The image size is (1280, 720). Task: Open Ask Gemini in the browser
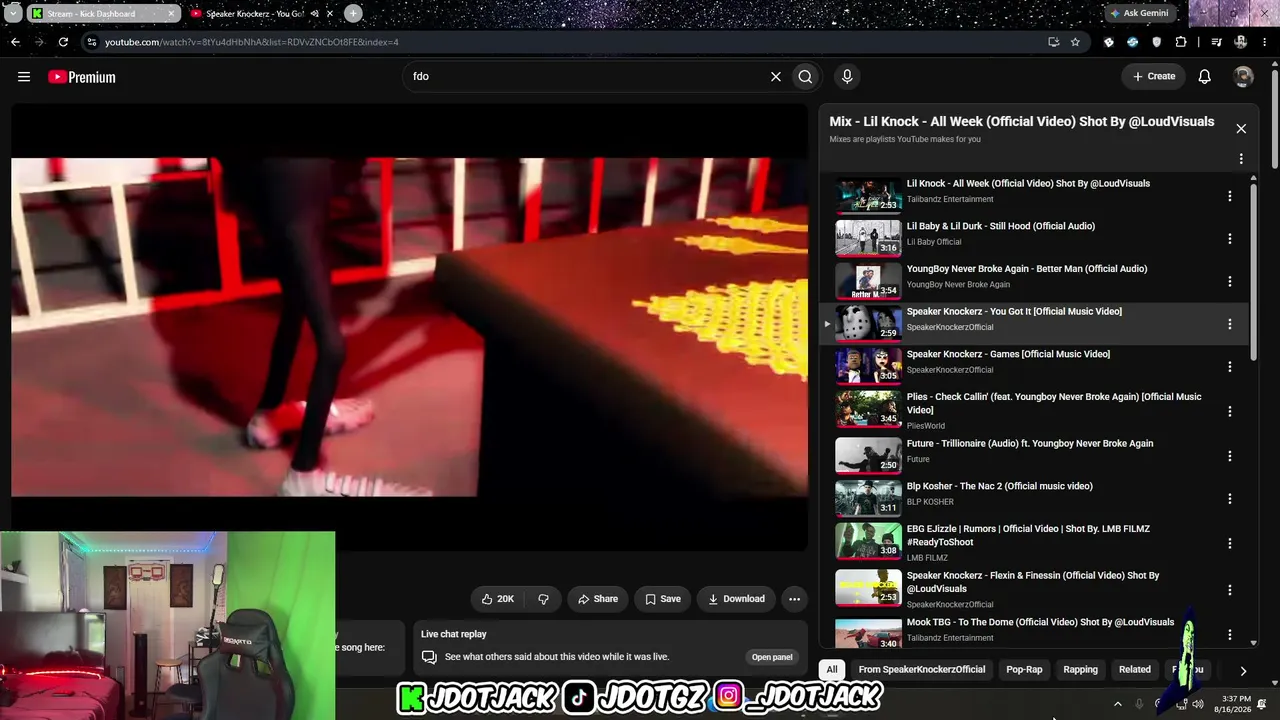click(1139, 13)
